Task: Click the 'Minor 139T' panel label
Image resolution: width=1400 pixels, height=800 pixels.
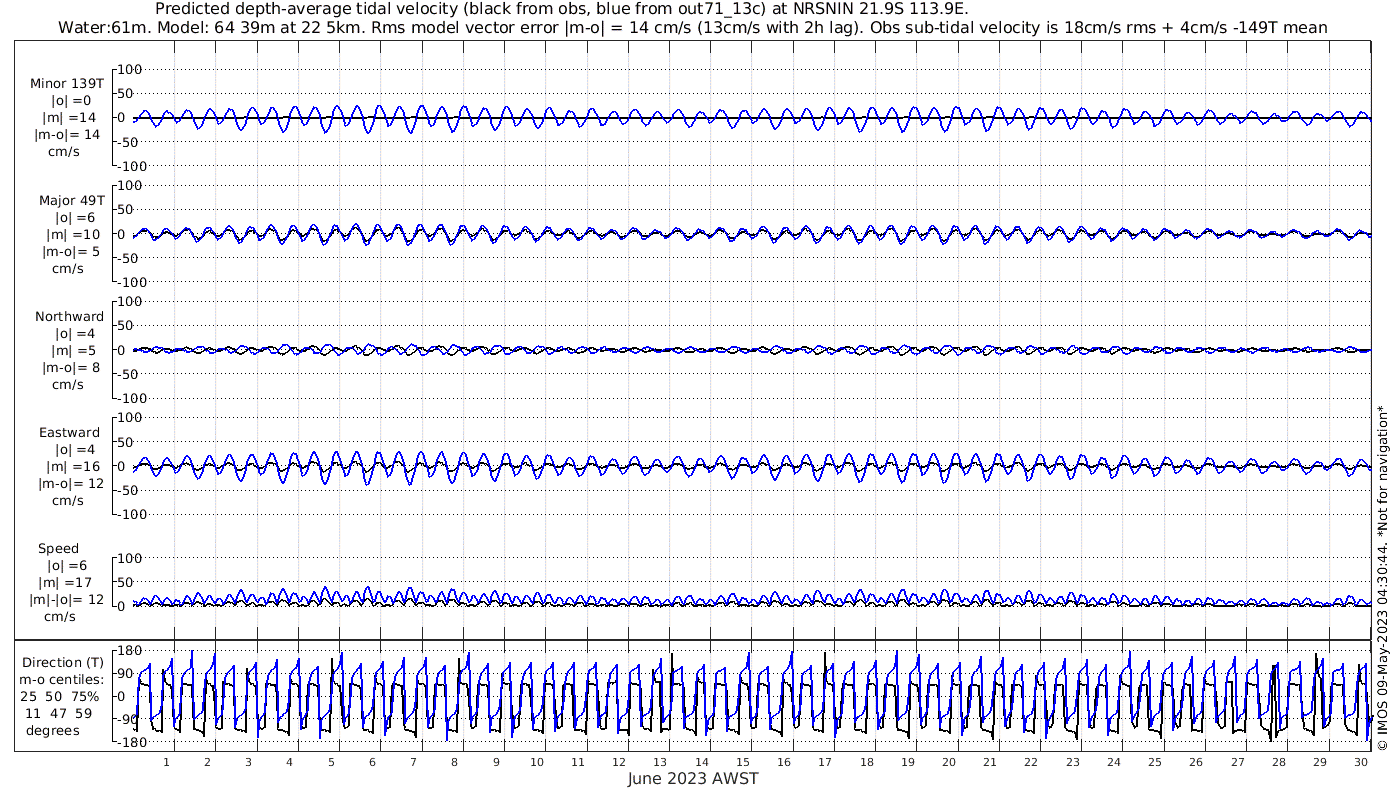Action: click(67, 85)
